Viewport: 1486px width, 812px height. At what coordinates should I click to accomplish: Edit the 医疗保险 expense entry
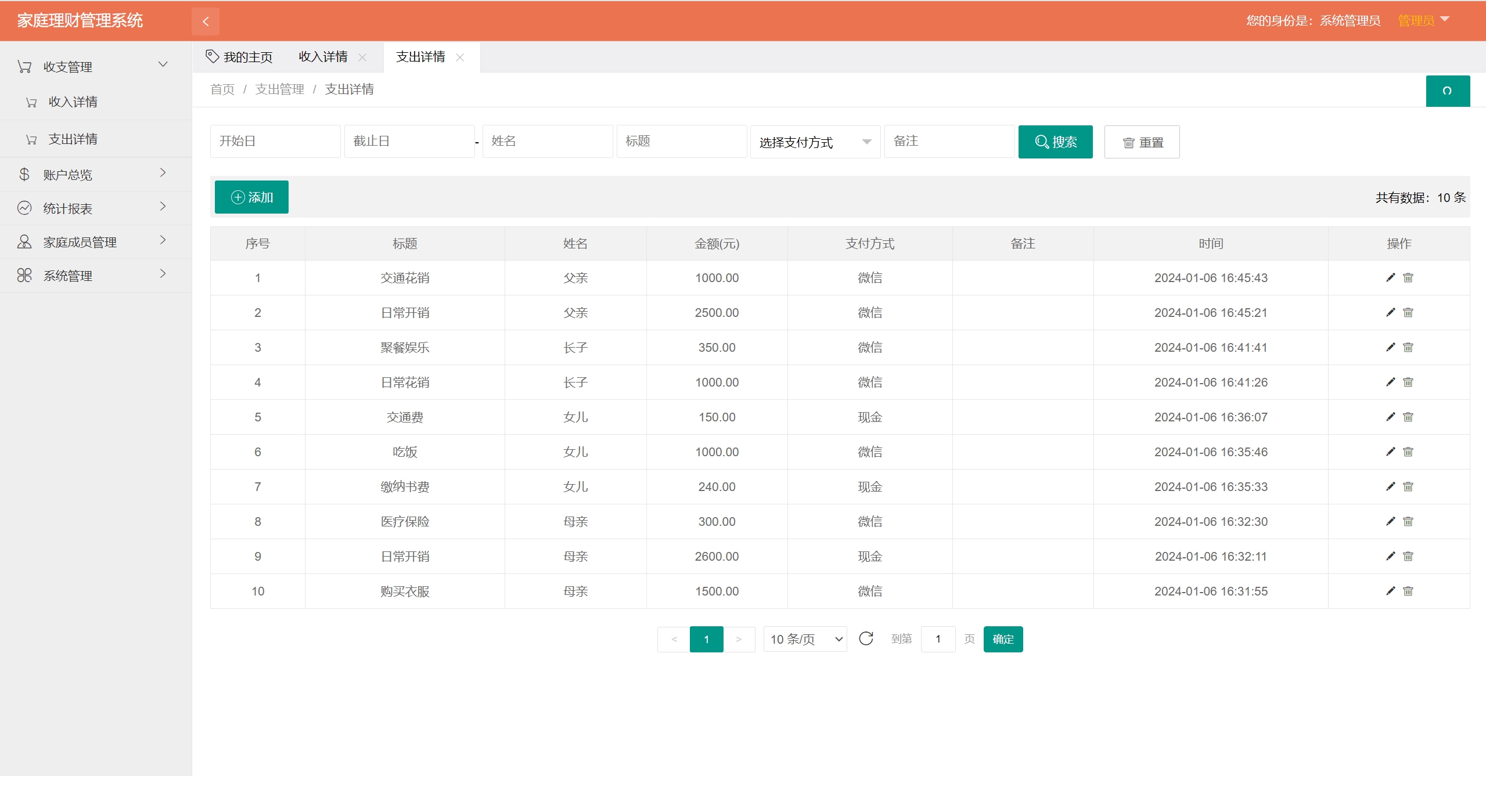[1390, 521]
